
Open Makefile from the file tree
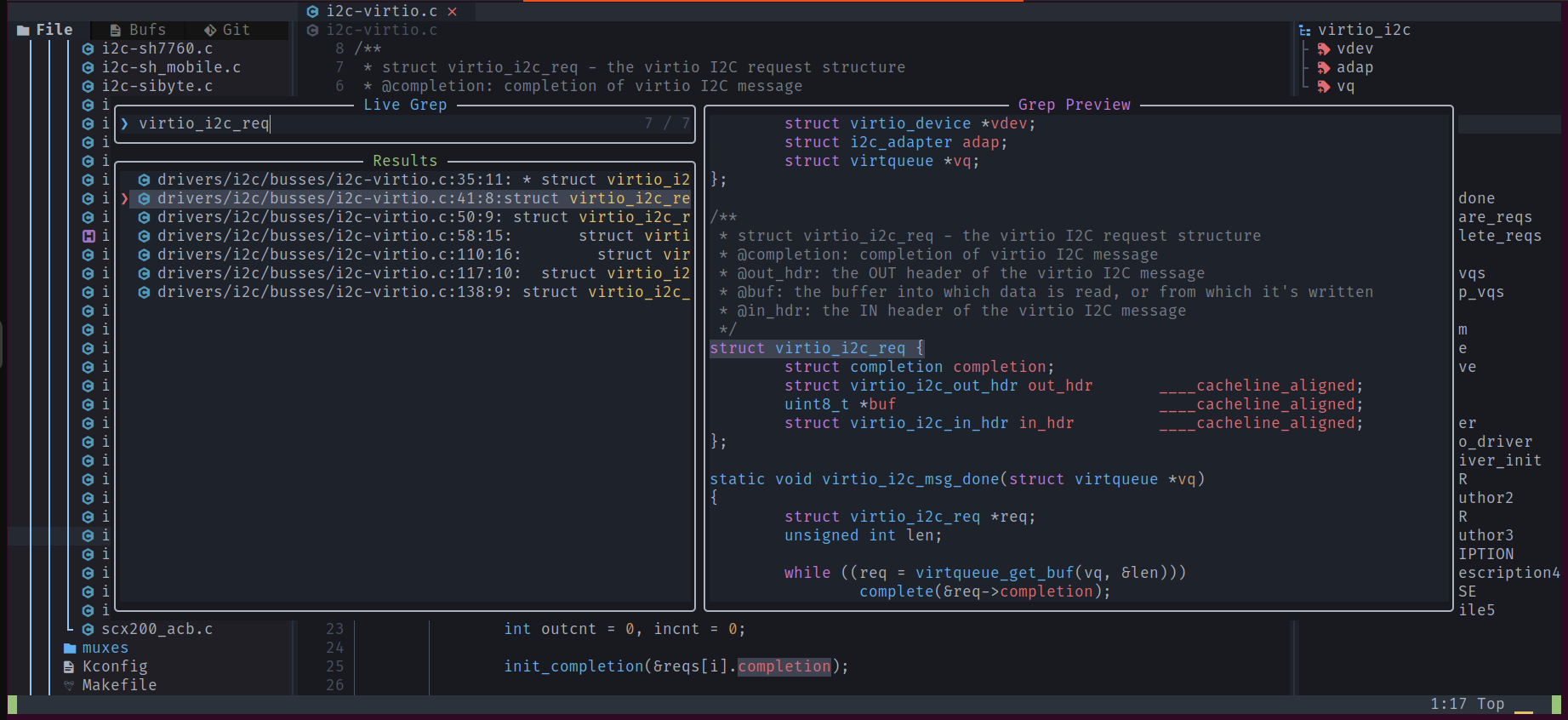[x=119, y=686]
